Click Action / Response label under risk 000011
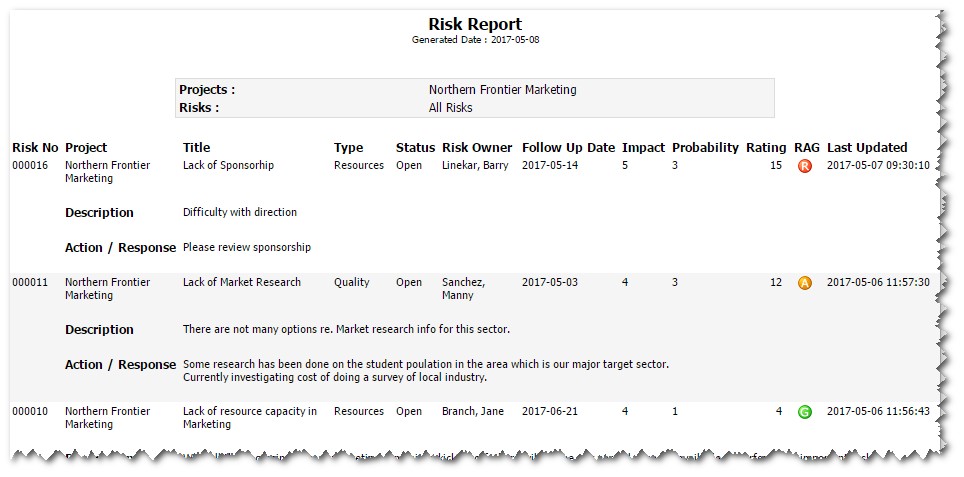Viewport: 964px width, 477px height. tap(120, 365)
